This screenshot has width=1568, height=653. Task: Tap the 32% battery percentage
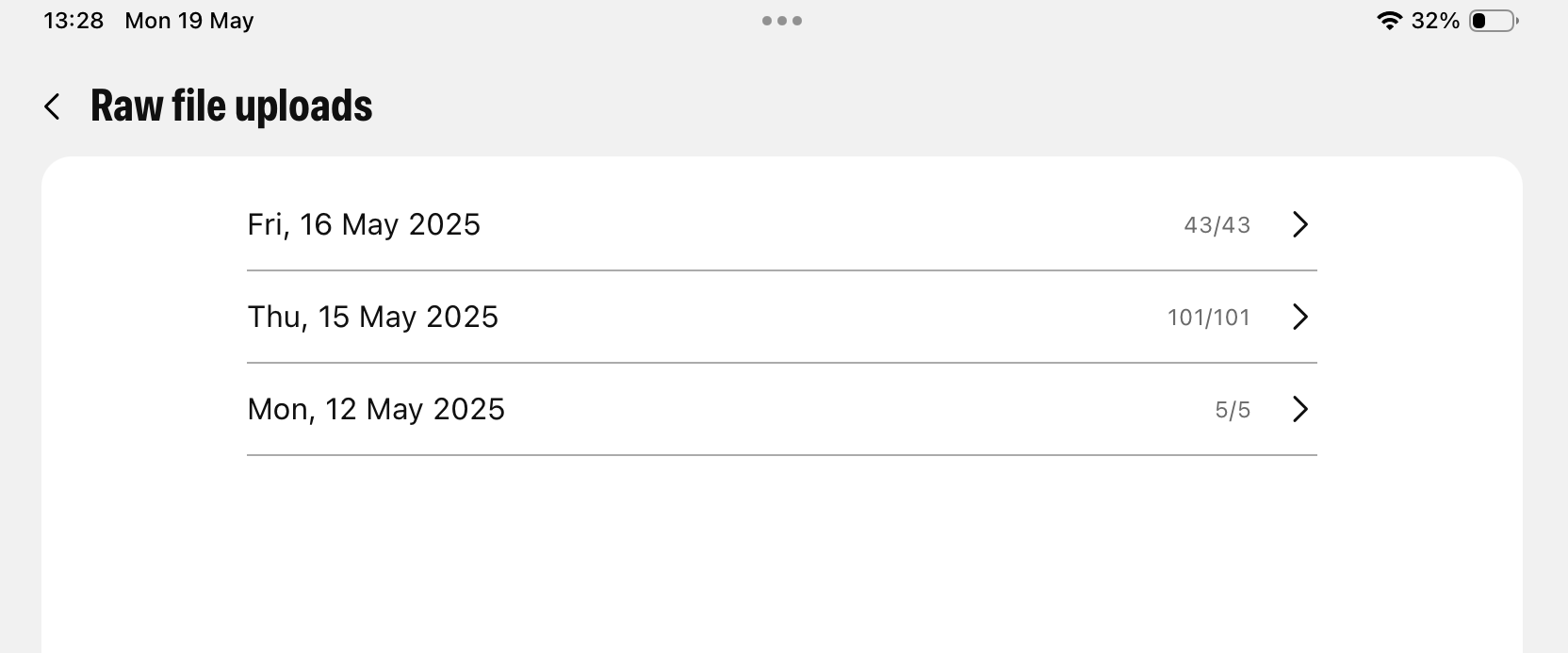click(x=1435, y=20)
